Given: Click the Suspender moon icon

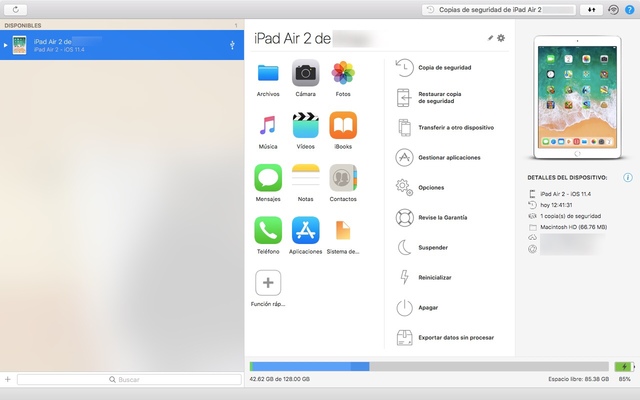Looking at the screenshot, I should [404, 248].
